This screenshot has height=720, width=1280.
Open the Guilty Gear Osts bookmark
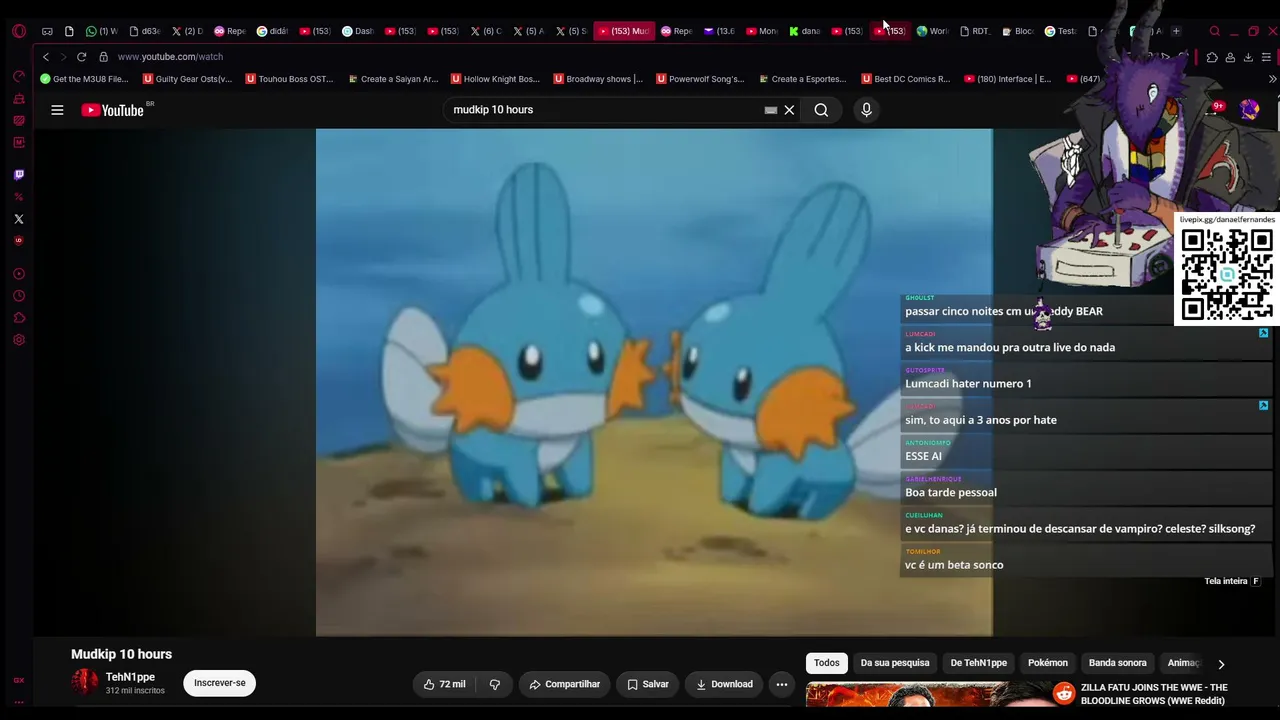(x=187, y=79)
